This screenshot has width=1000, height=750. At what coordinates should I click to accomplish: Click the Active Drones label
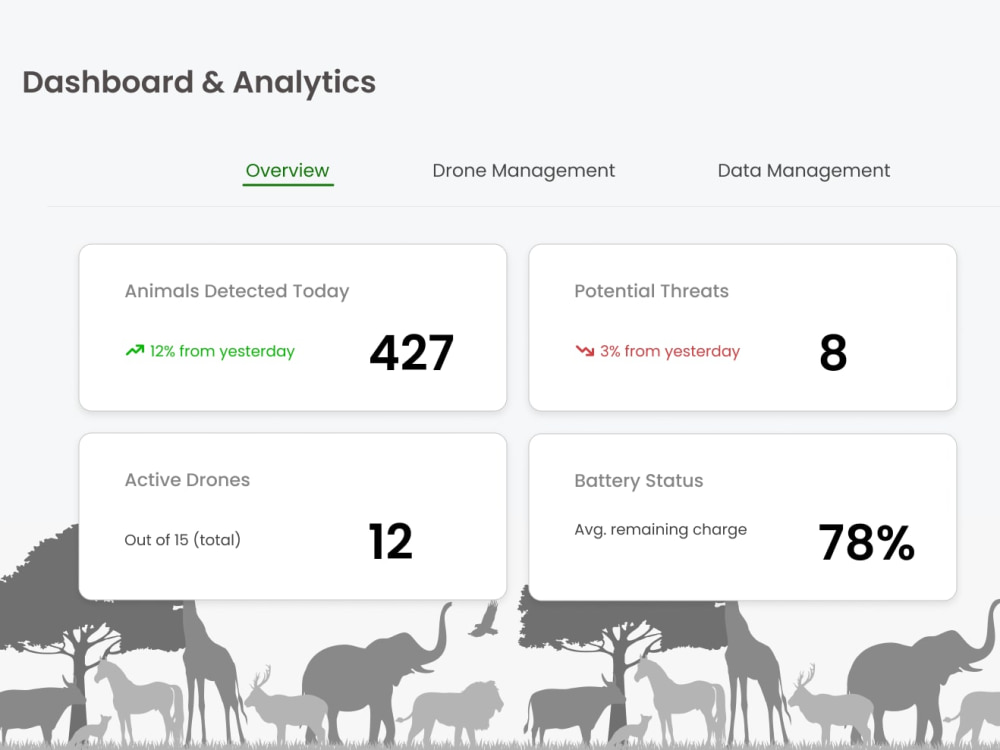(x=187, y=480)
